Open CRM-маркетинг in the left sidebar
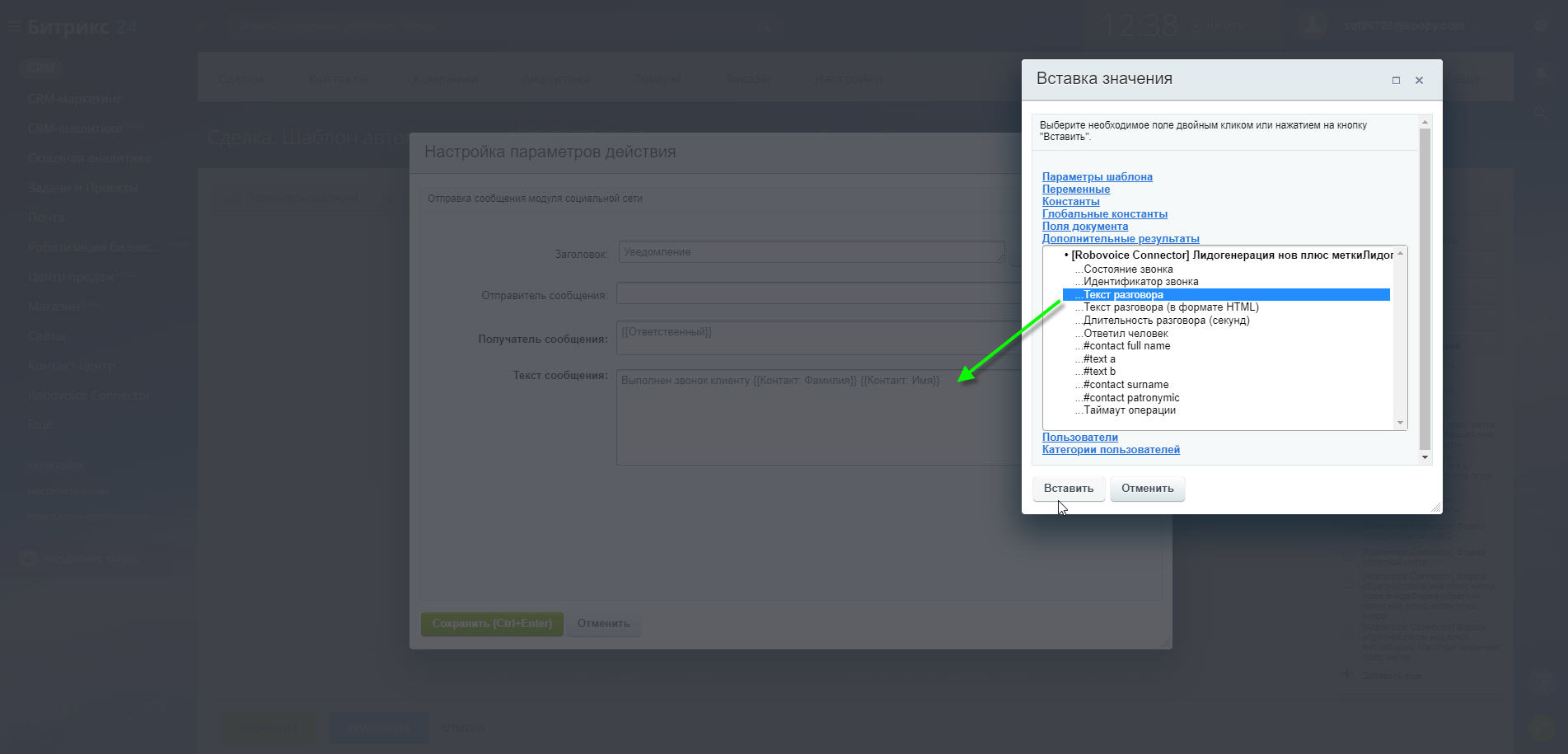 74,99
